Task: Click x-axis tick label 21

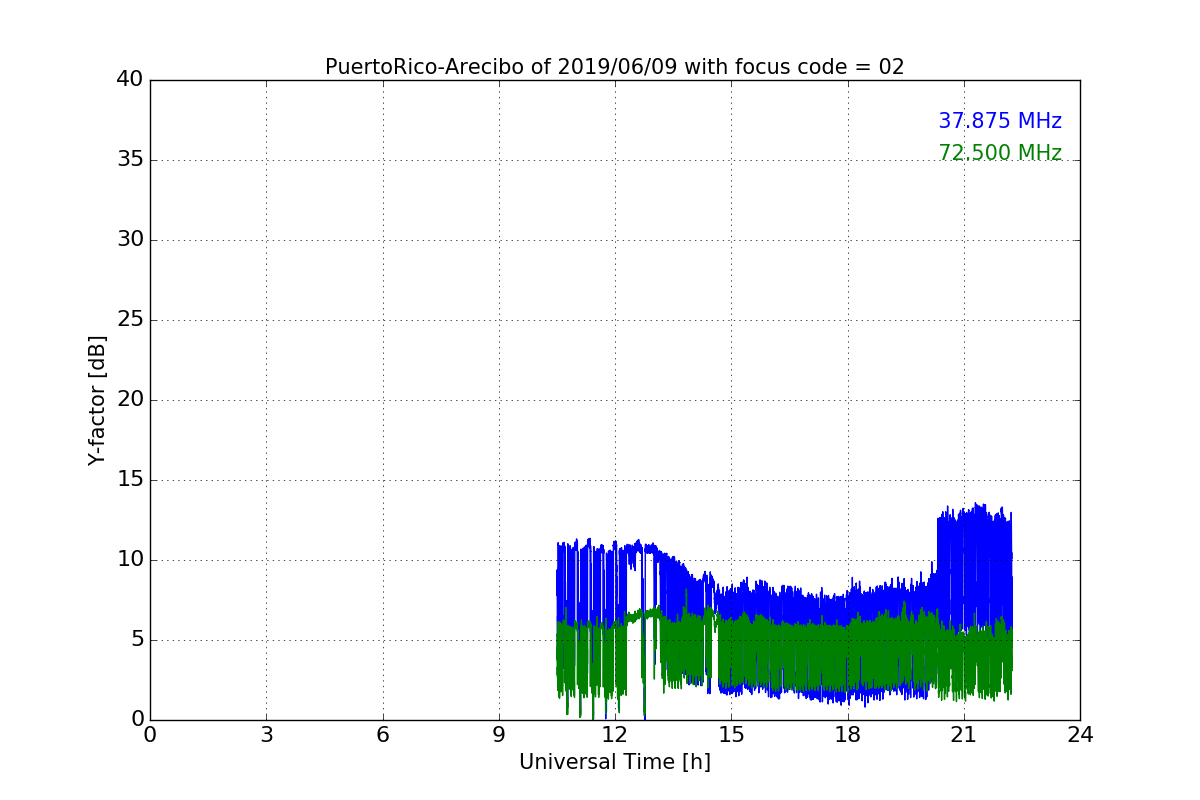Action: pos(964,734)
